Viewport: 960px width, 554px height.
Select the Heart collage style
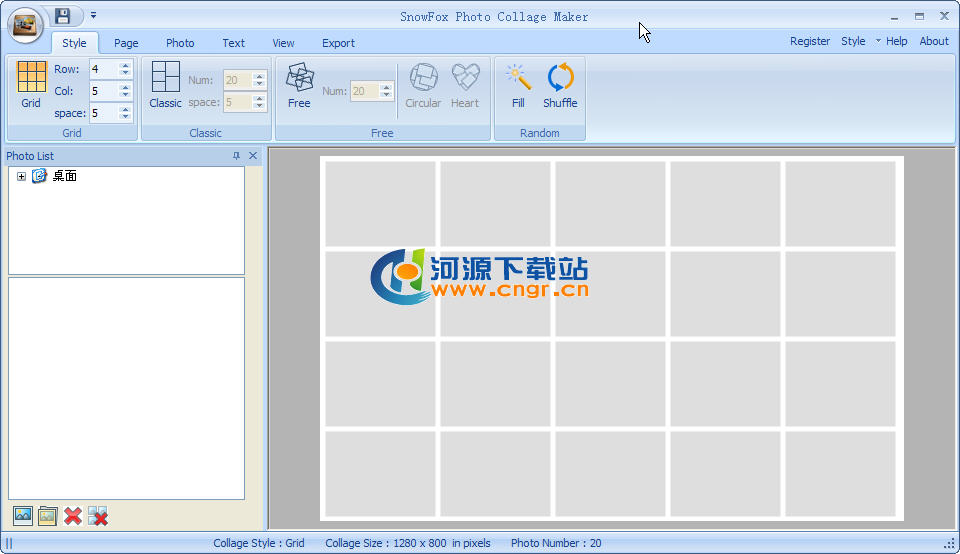point(465,85)
